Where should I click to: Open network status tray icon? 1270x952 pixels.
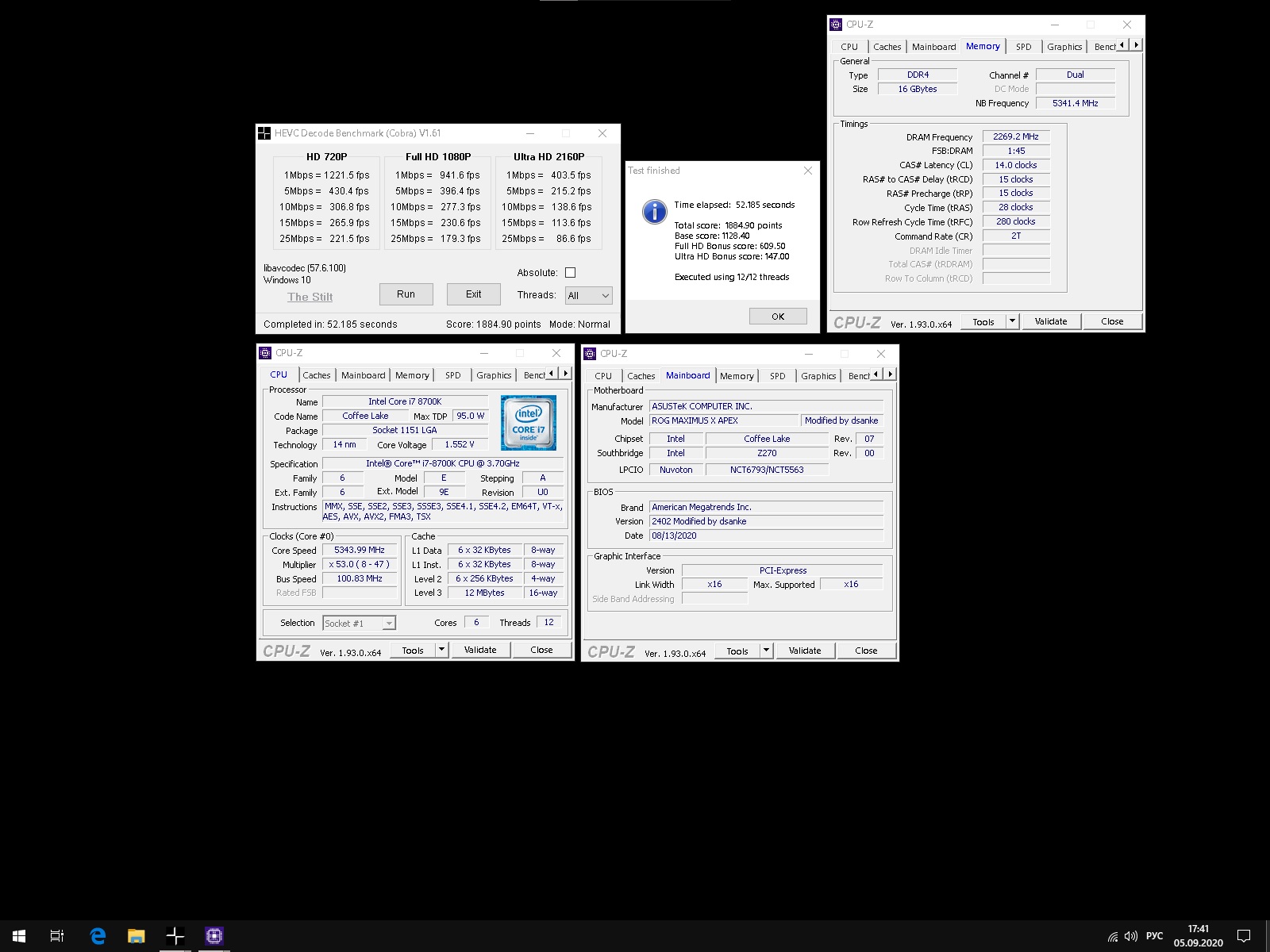coord(1113,937)
